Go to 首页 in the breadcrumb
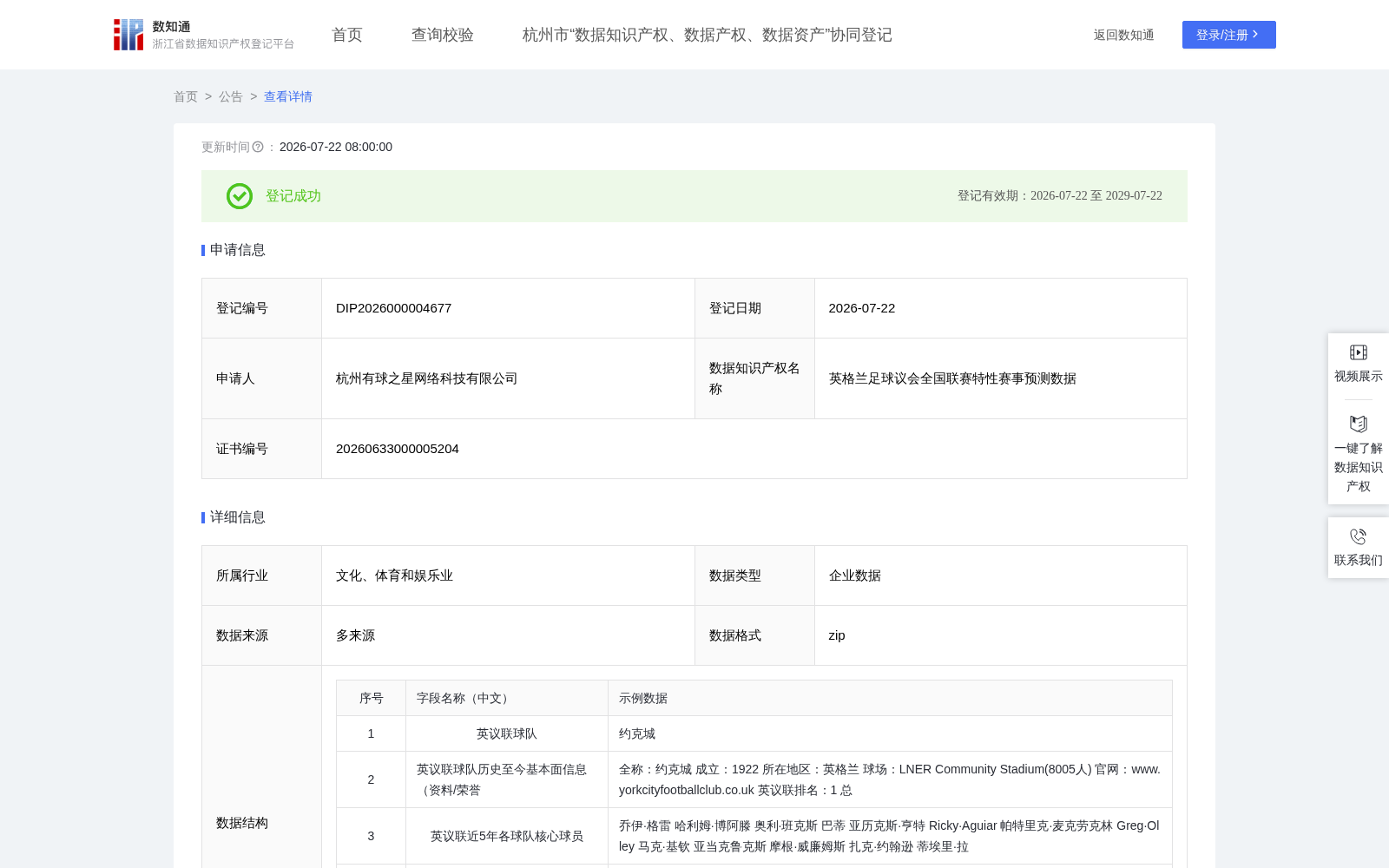 (186, 96)
